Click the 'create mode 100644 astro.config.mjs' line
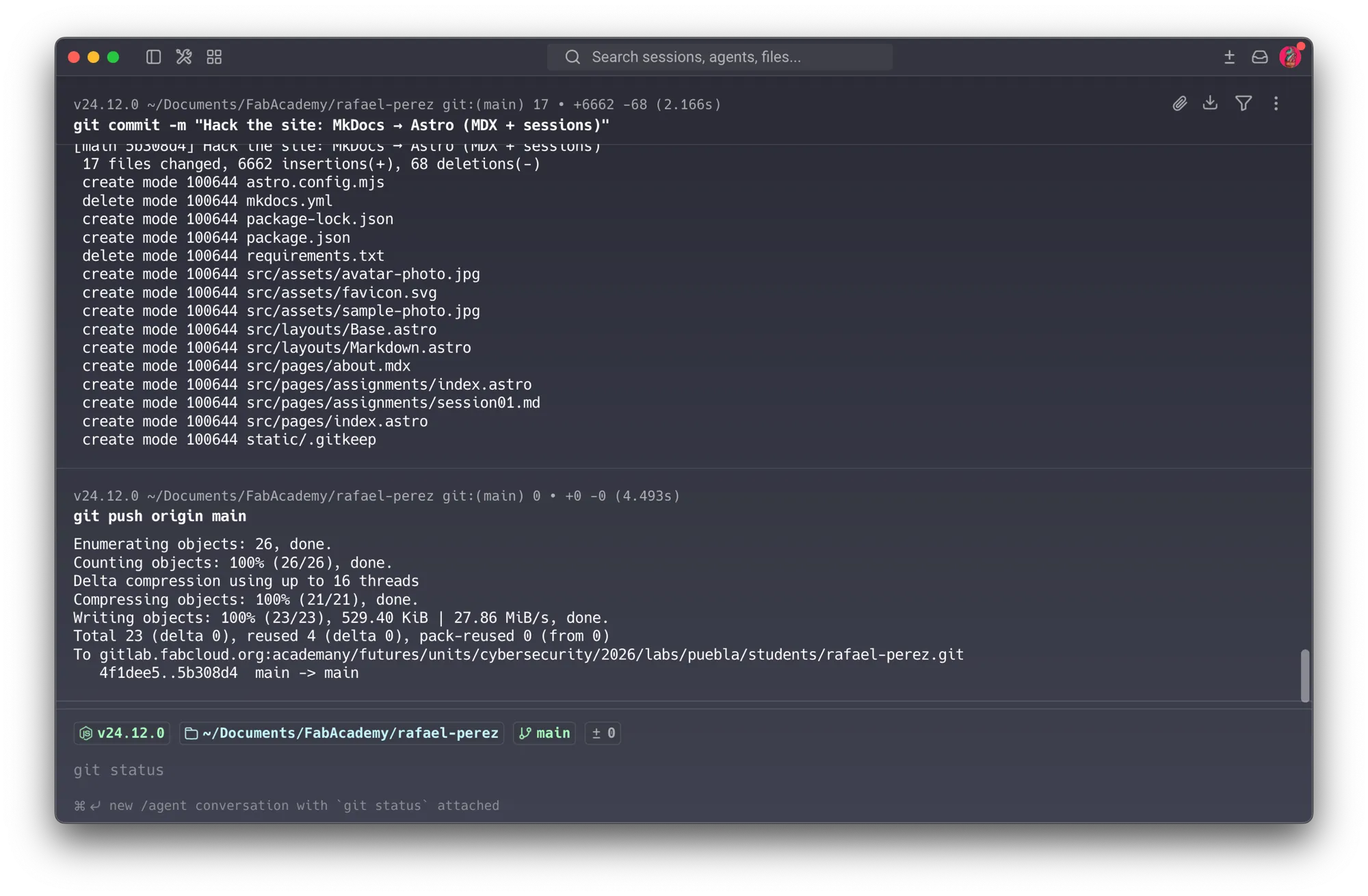 pos(233,183)
